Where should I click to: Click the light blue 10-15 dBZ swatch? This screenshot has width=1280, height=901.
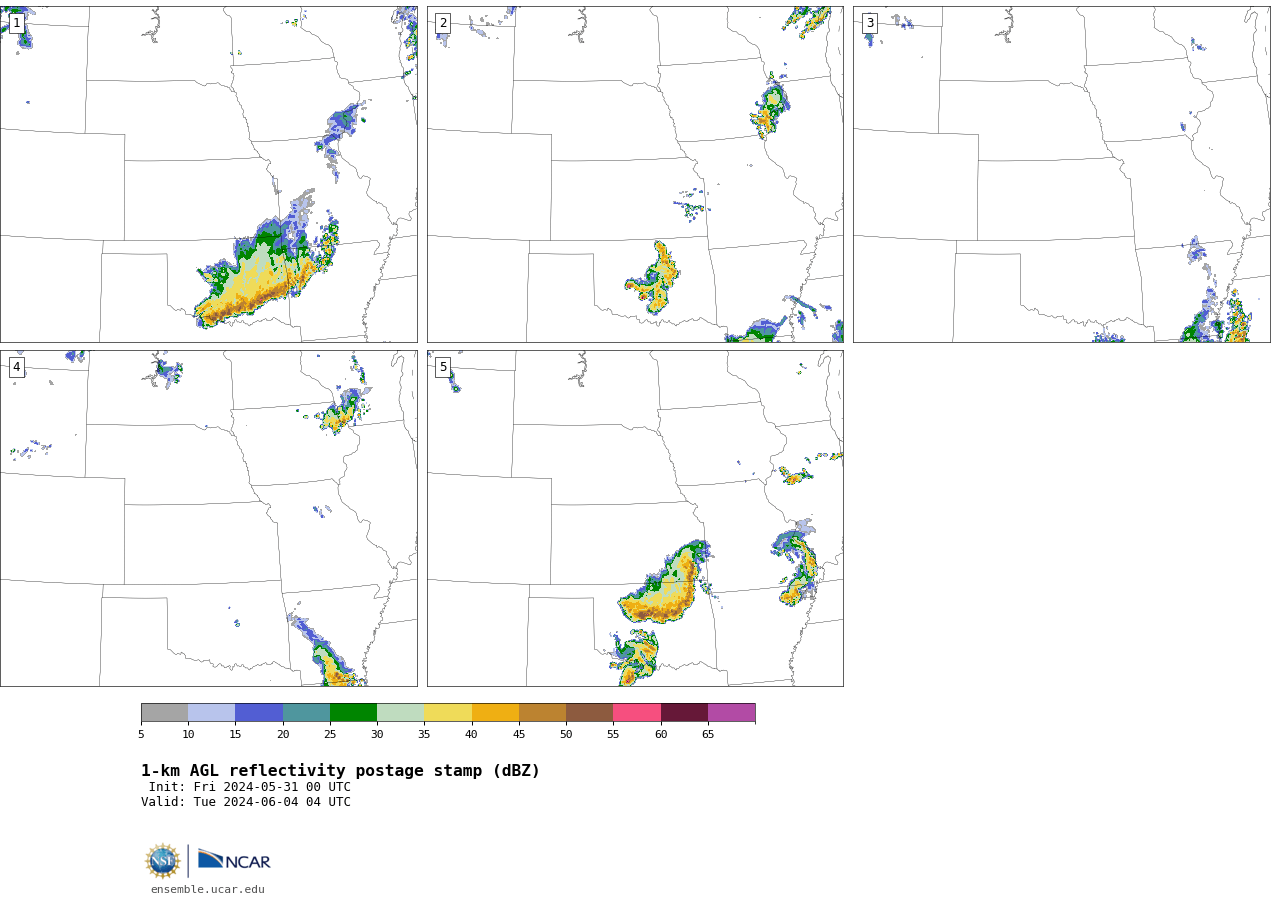pos(211,713)
